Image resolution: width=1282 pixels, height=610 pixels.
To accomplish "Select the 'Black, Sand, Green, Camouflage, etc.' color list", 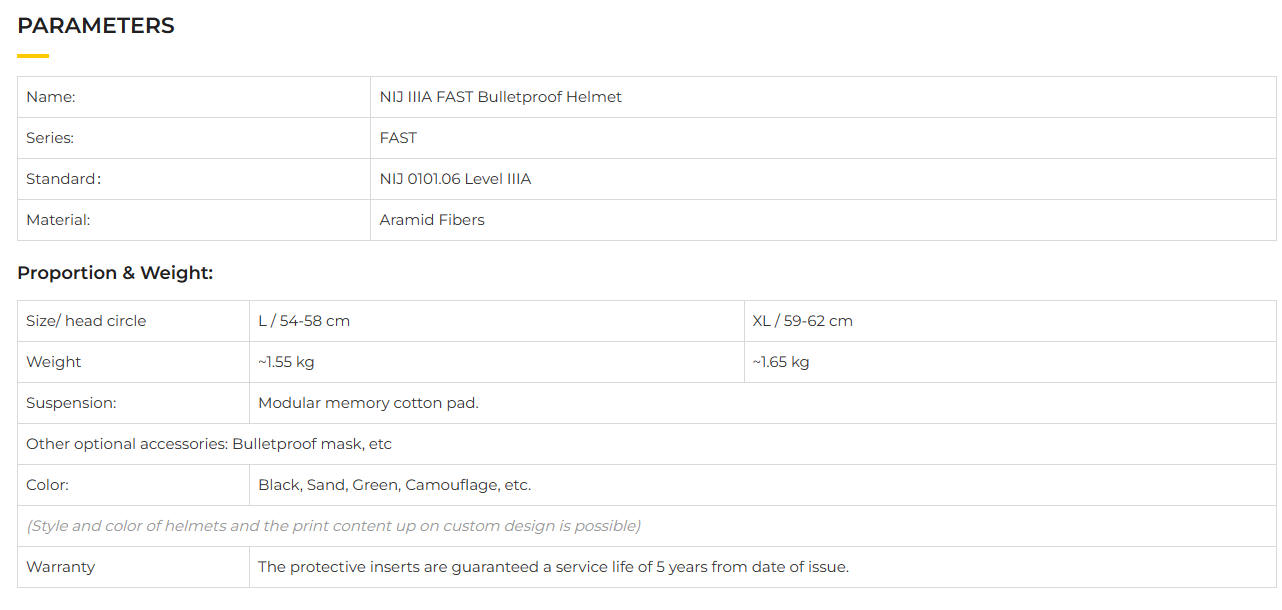I will point(394,485).
